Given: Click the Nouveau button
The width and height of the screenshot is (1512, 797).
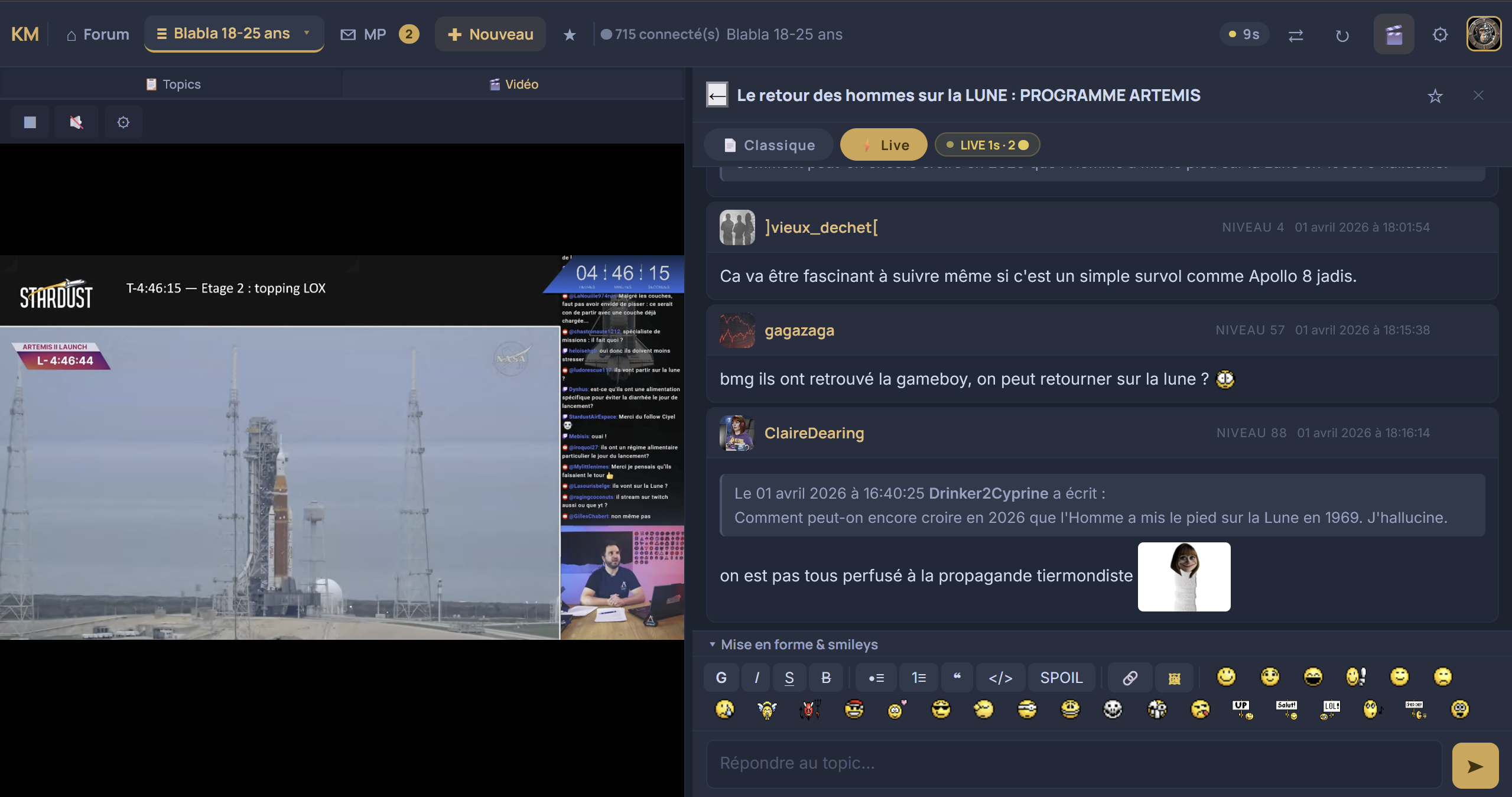Looking at the screenshot, I should coord(490,34).
